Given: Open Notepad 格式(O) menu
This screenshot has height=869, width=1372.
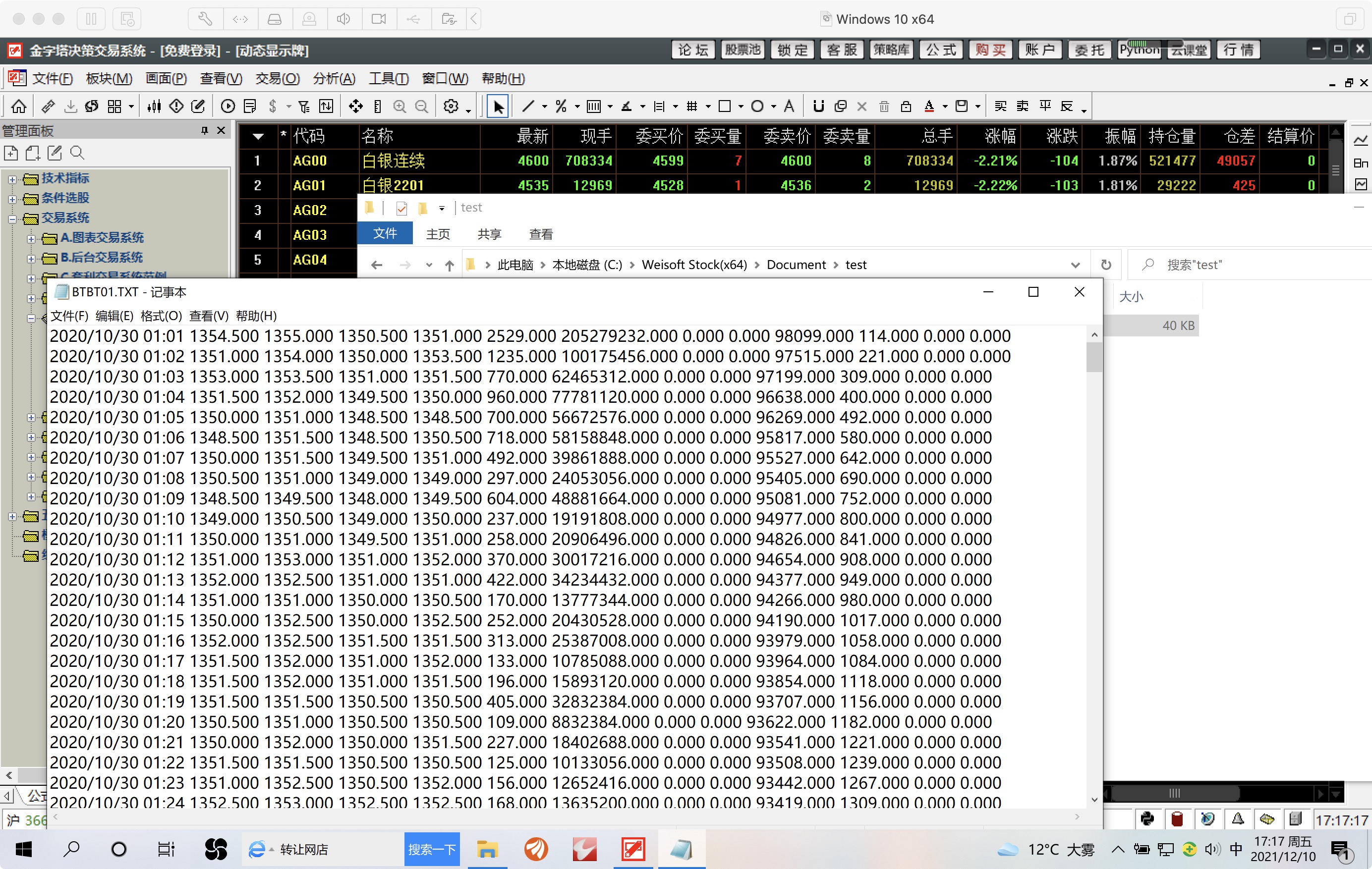Looking at the screenshot, I should pos(161,316).
